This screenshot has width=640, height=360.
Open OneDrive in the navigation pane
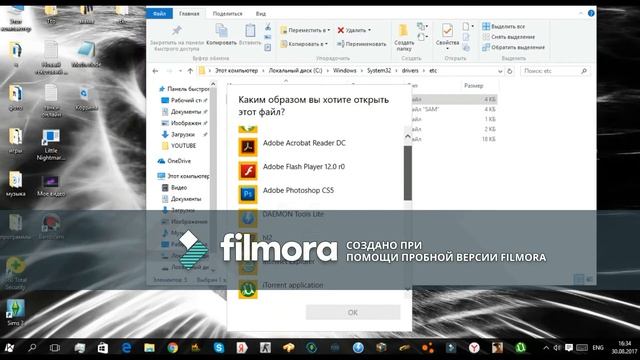click(x=174, y=161)
